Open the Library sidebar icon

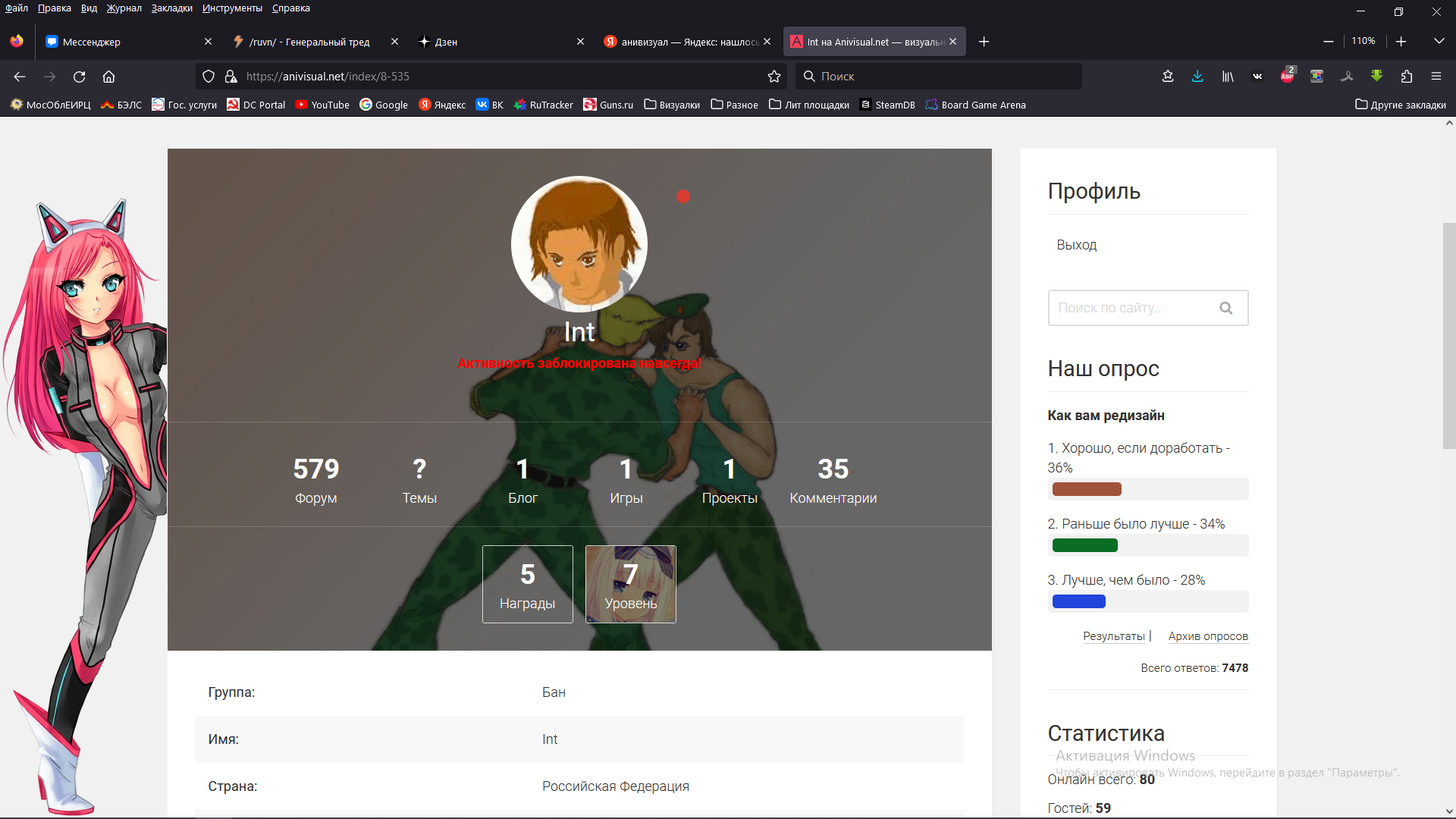1227,76
